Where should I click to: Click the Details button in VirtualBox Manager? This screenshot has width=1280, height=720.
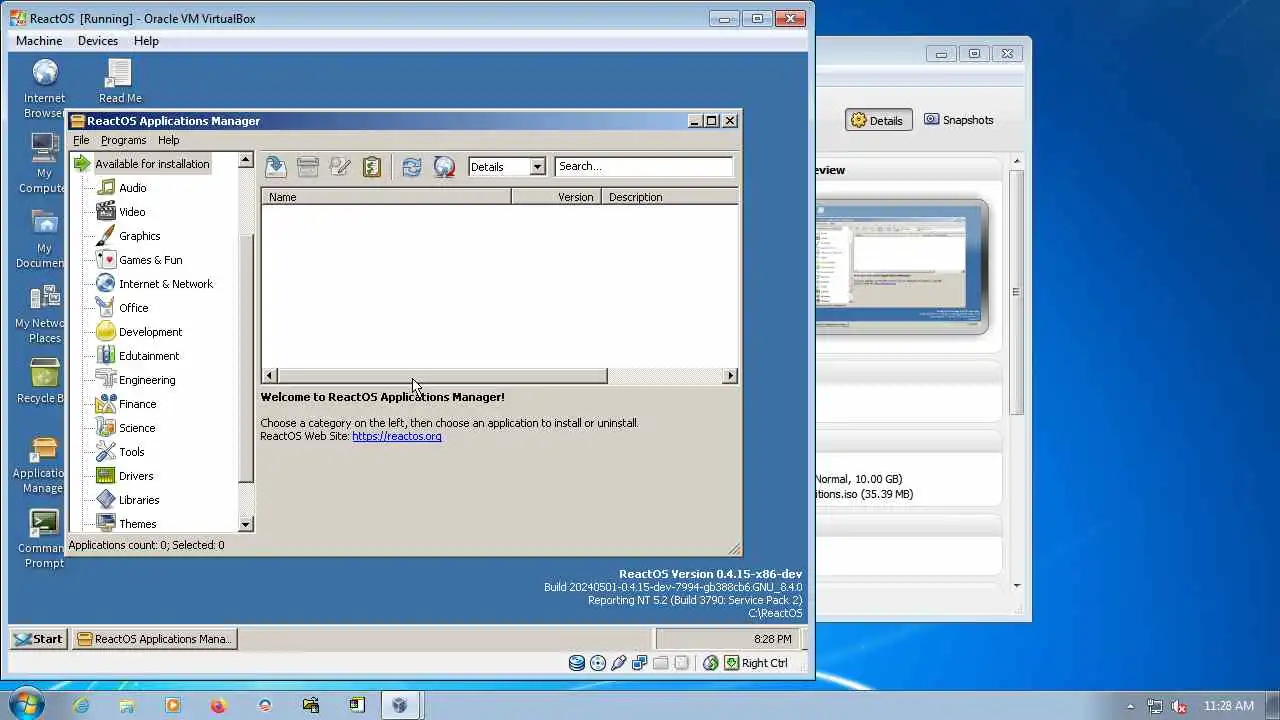click(877, 120)
